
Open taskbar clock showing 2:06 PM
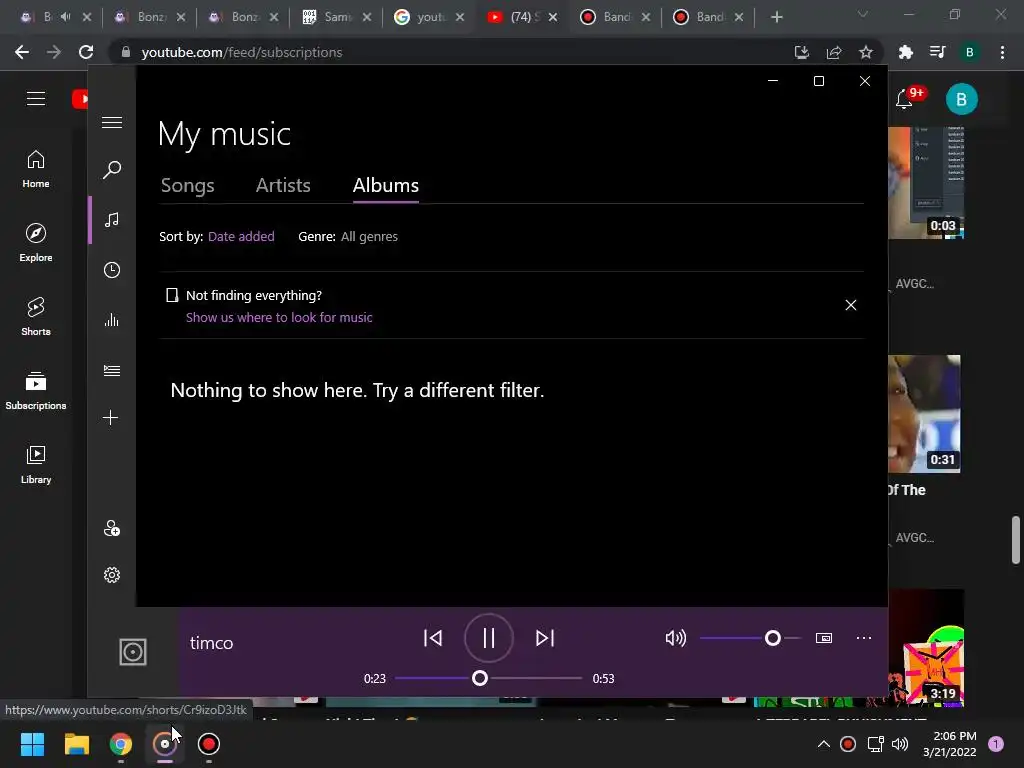click(950, 744)
